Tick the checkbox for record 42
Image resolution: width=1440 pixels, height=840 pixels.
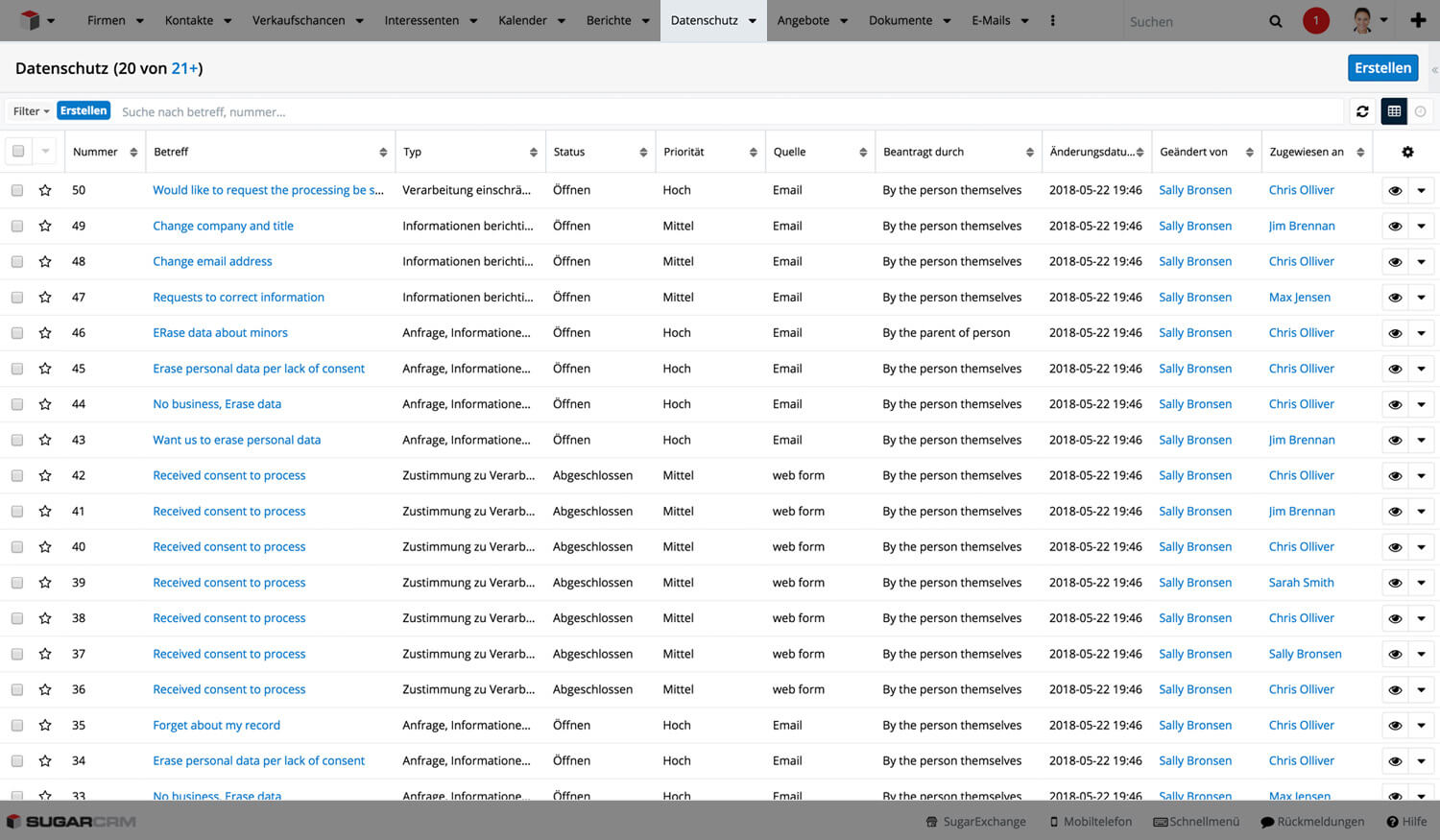17,475
